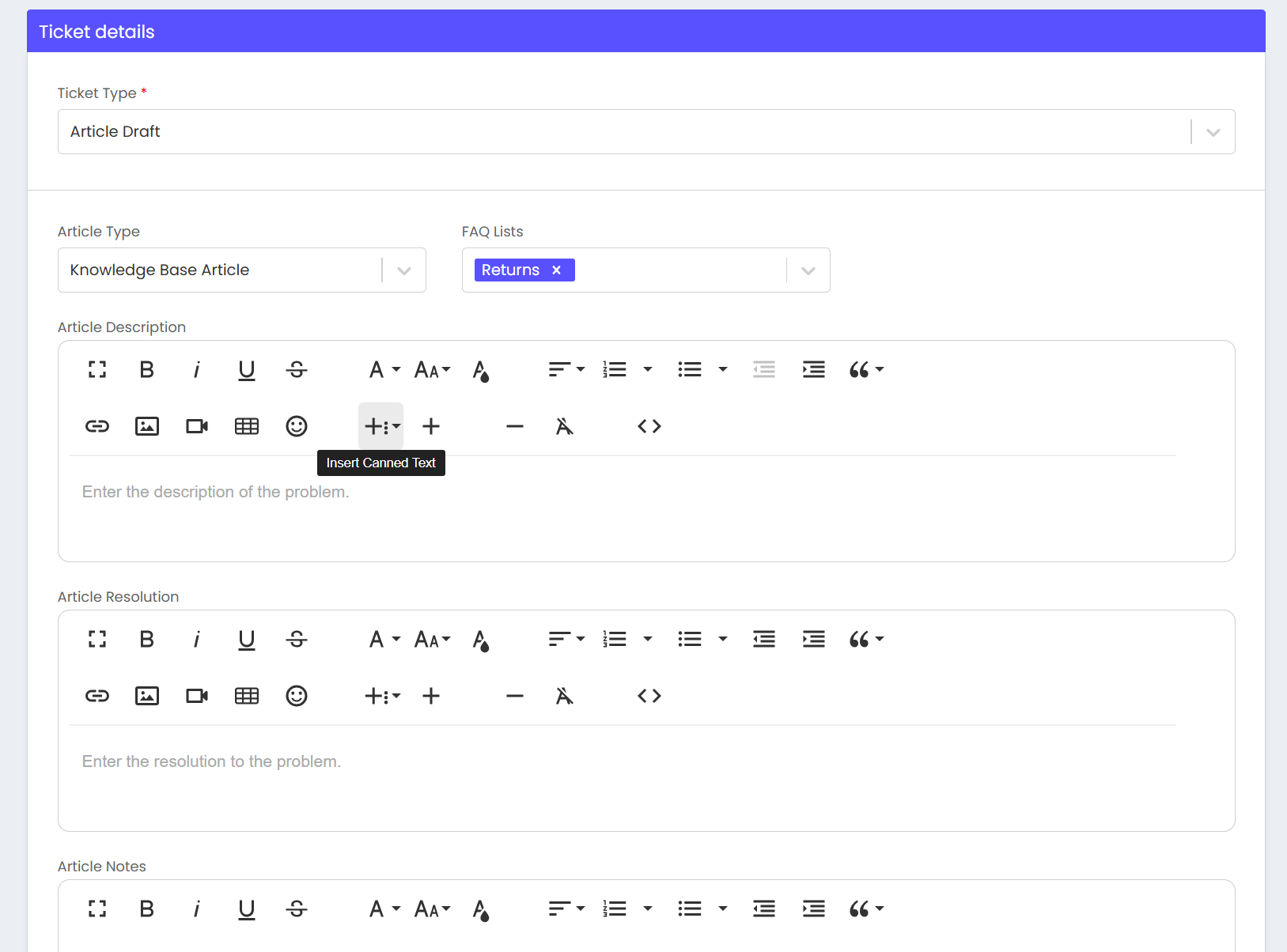Clear formatting in Article Resolution editor
This screenshot has height=952, width=1287.
click(x=564, y=696)
